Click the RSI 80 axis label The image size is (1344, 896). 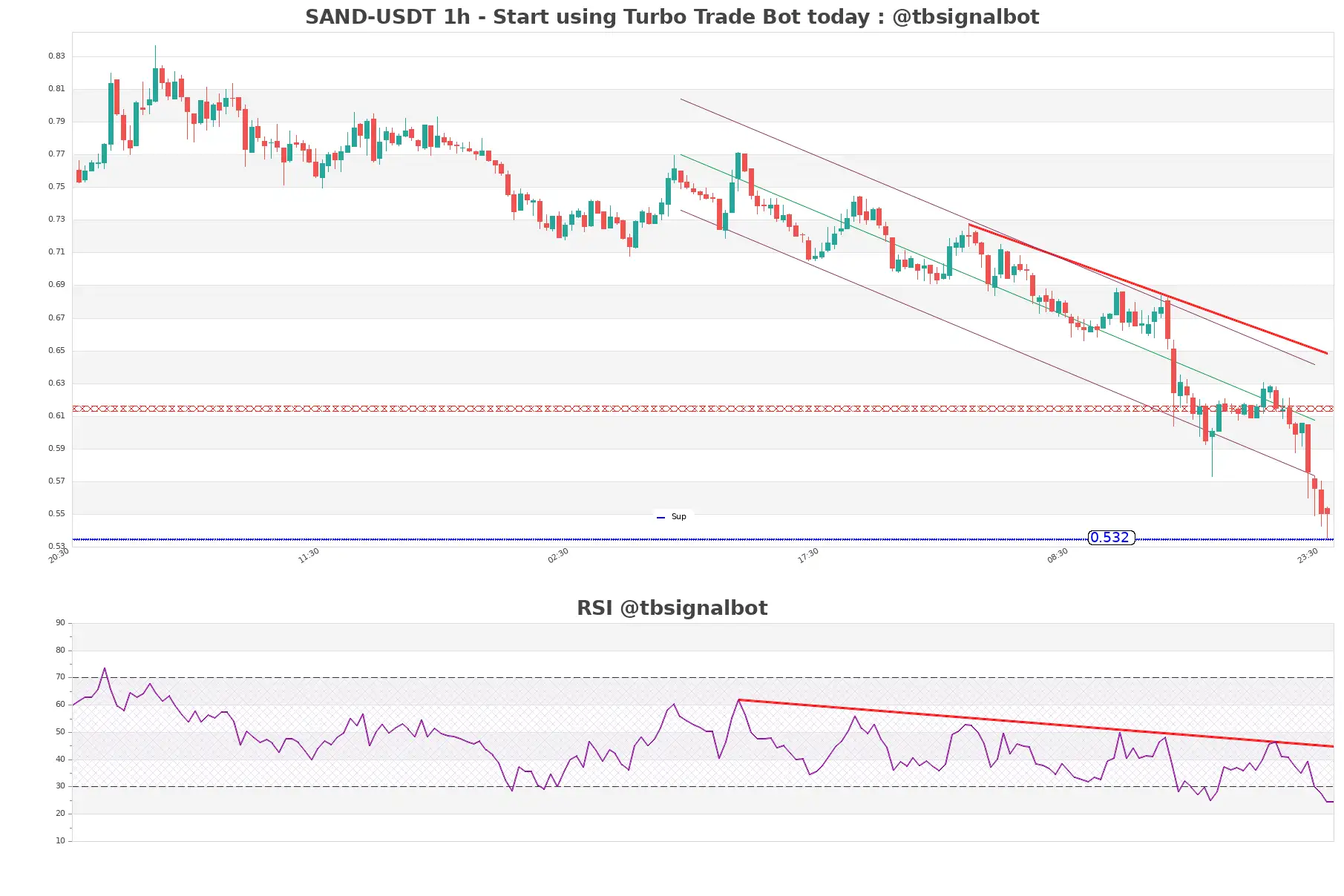(x=60, y=650)
